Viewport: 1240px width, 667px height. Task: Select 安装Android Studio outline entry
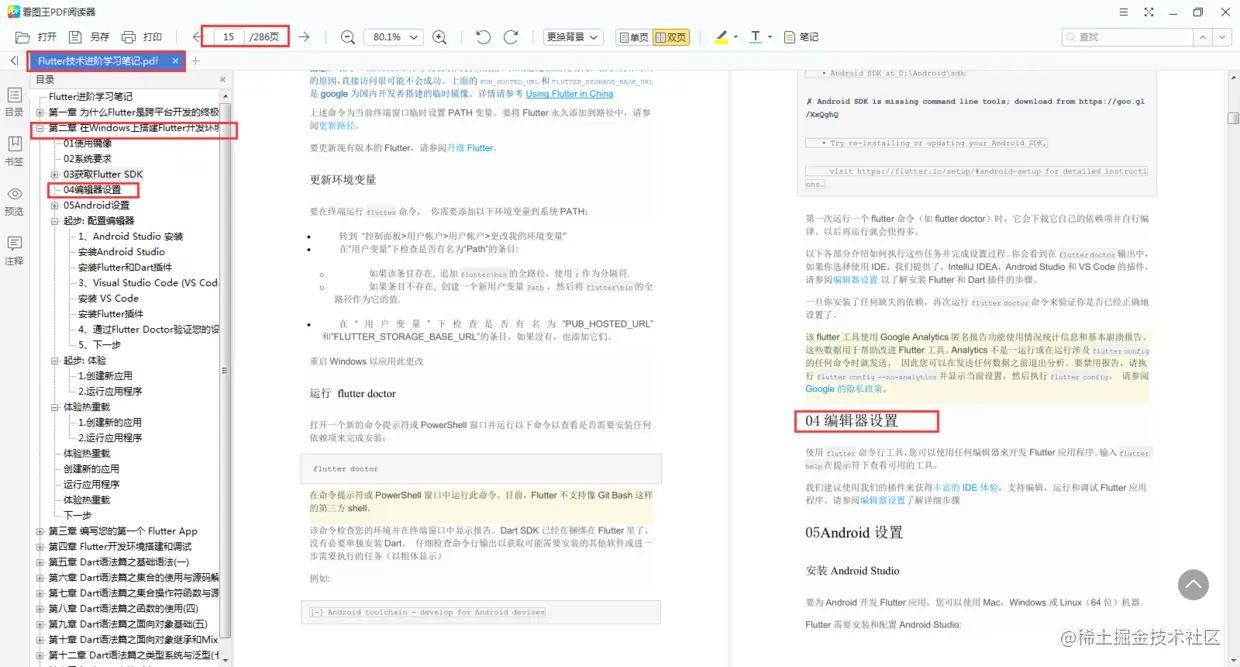tap(121, 252)
